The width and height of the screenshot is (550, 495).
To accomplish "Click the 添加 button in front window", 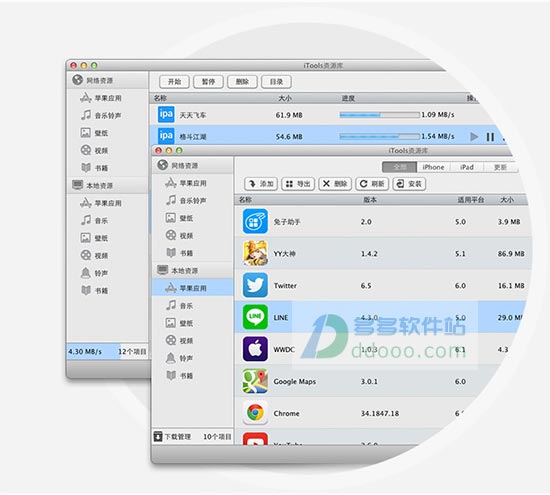I will pos(261,184).
